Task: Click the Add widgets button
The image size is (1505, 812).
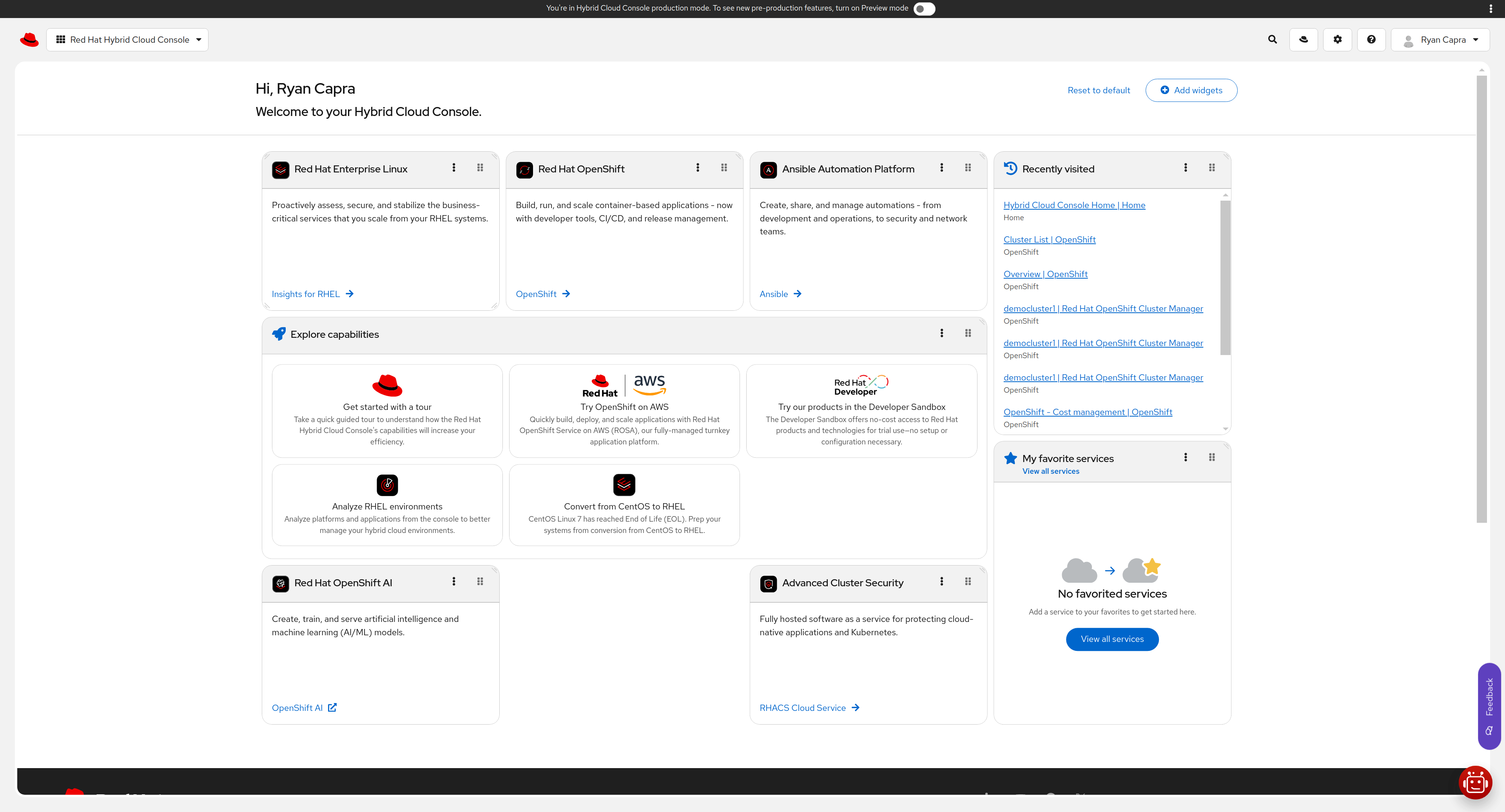Action: coord(1191,90)
